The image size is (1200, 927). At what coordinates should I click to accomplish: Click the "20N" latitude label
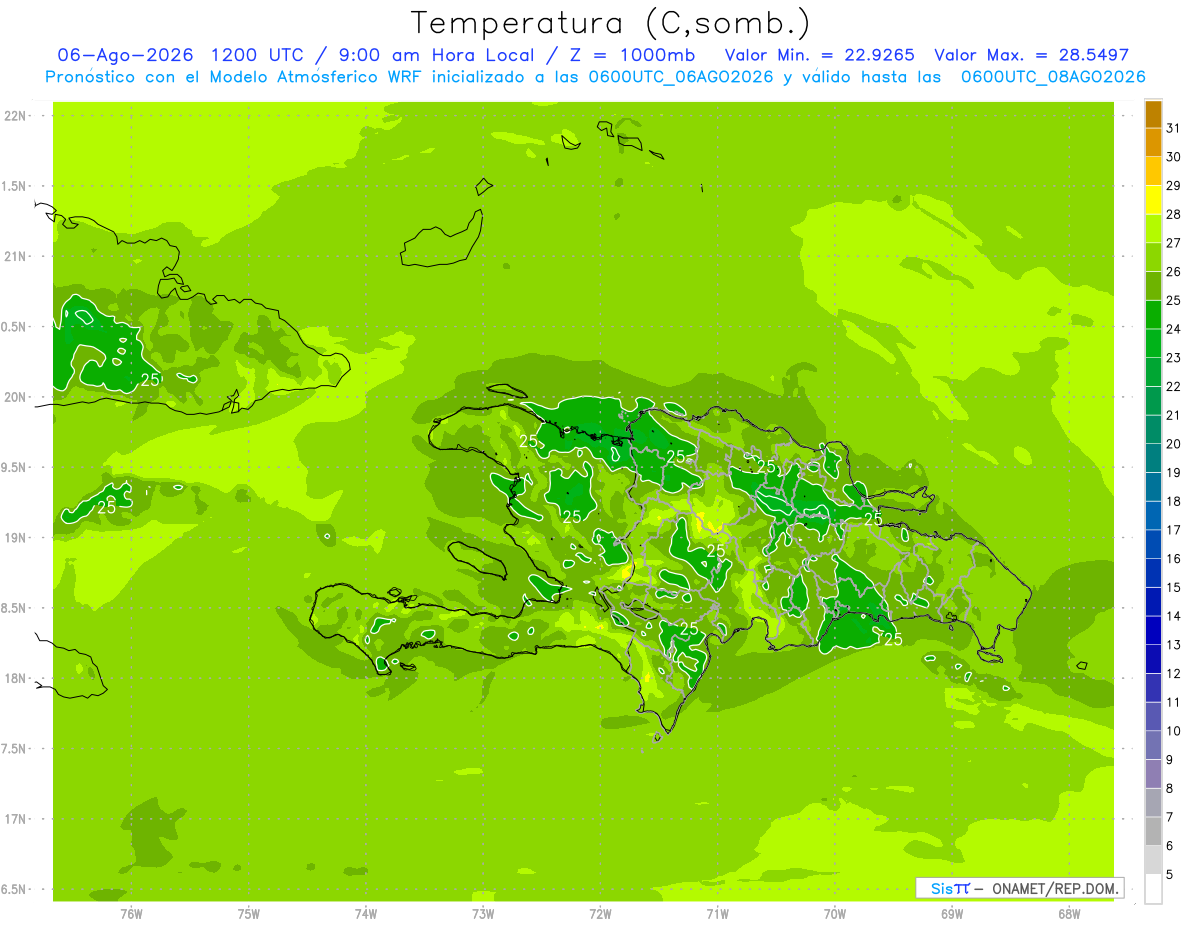pyautogui.click(x=15, y=397)
